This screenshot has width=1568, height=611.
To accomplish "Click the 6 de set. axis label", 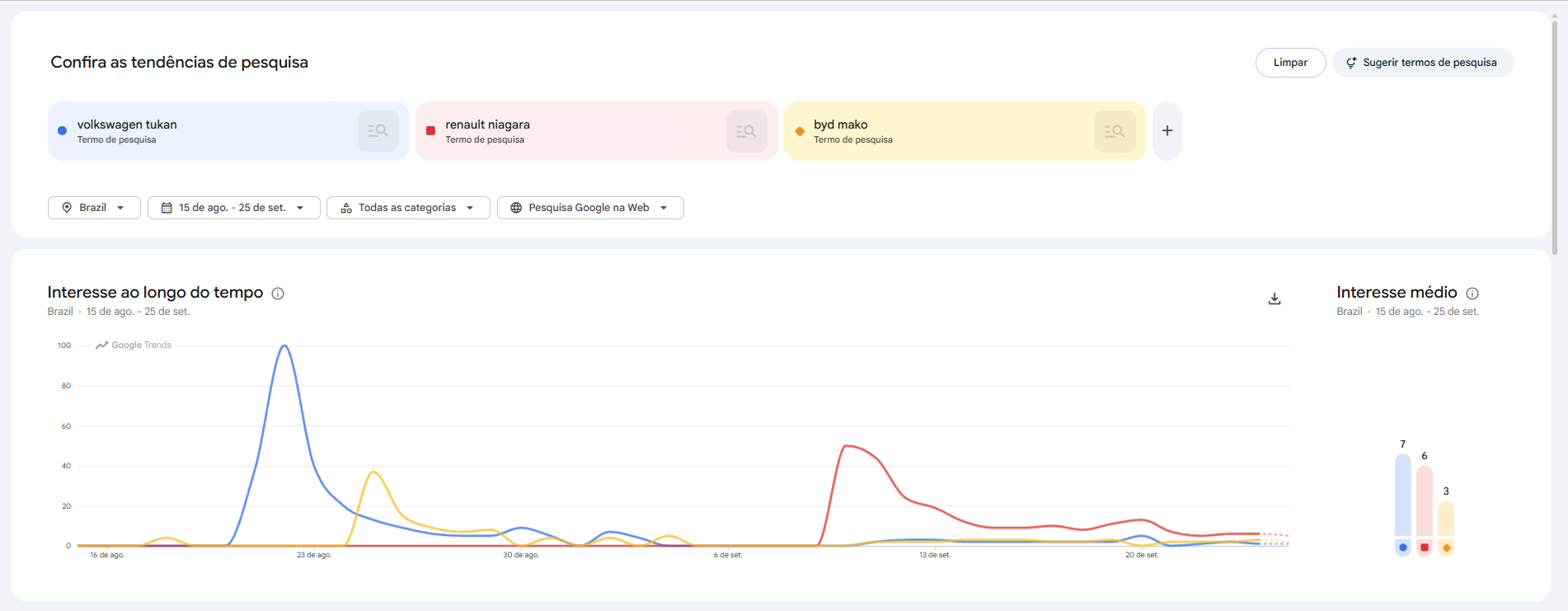I will pos(728,555).
